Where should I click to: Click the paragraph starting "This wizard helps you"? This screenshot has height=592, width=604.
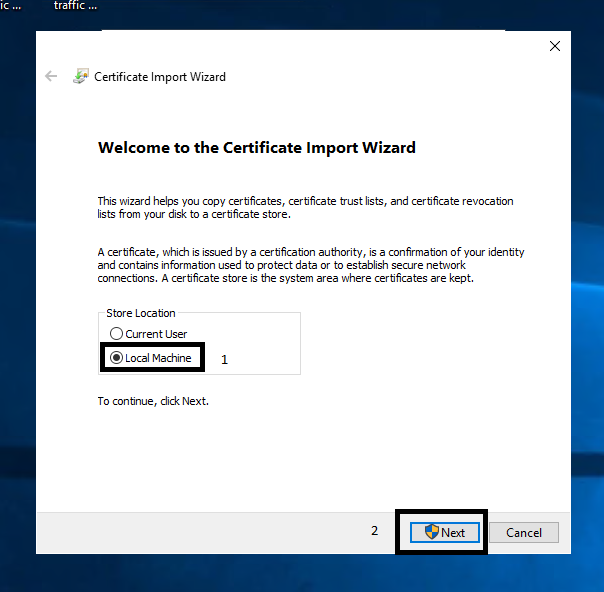tap(305, 207)
